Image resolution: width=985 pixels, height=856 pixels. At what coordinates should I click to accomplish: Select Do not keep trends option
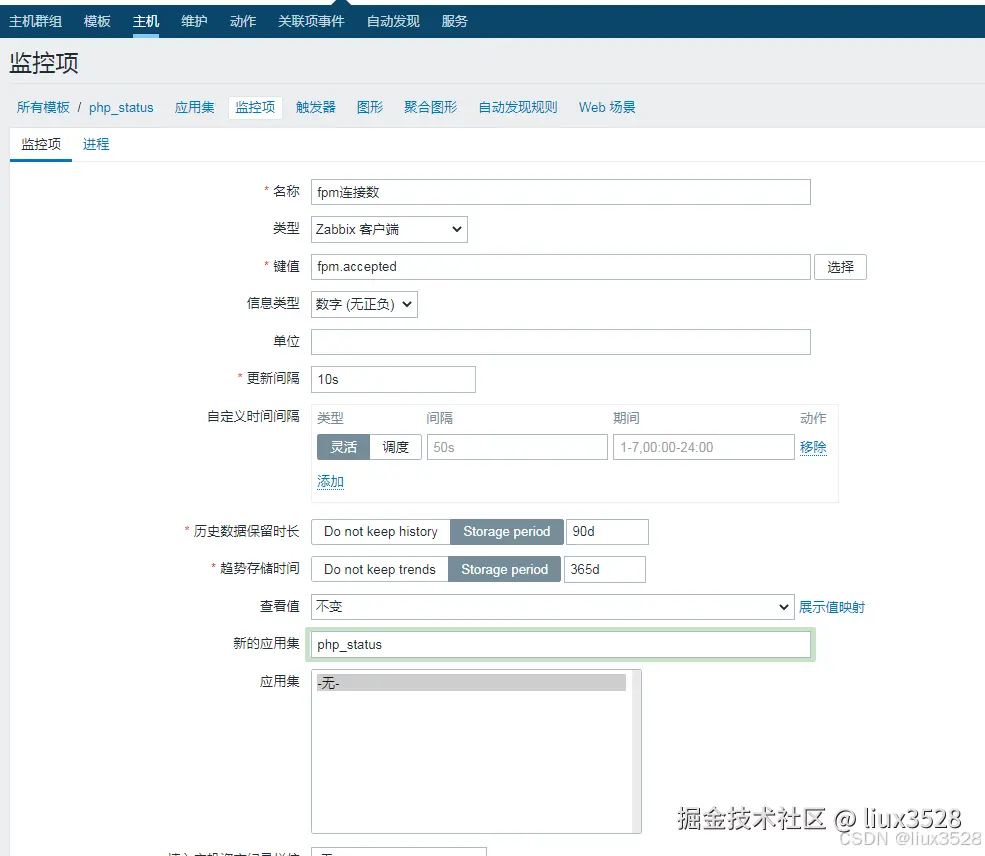pyautogui.click(x=379, y=570)
